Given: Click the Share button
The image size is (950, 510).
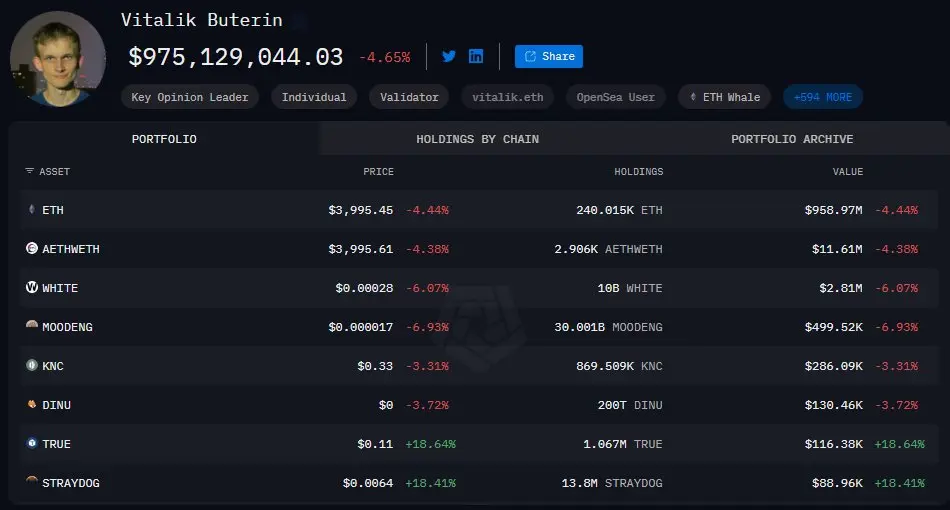Looking at the screenshot, I should (549, 56).
